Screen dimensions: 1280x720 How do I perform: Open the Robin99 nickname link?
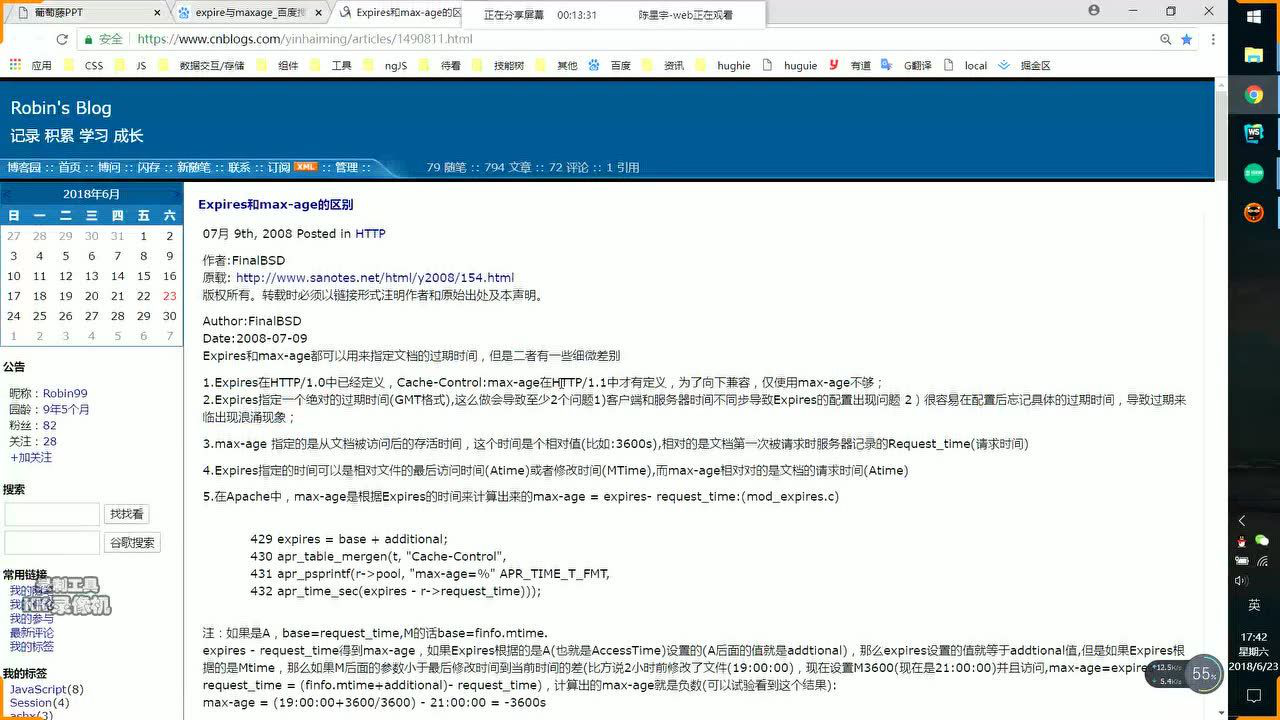click(x=65, y=393)
